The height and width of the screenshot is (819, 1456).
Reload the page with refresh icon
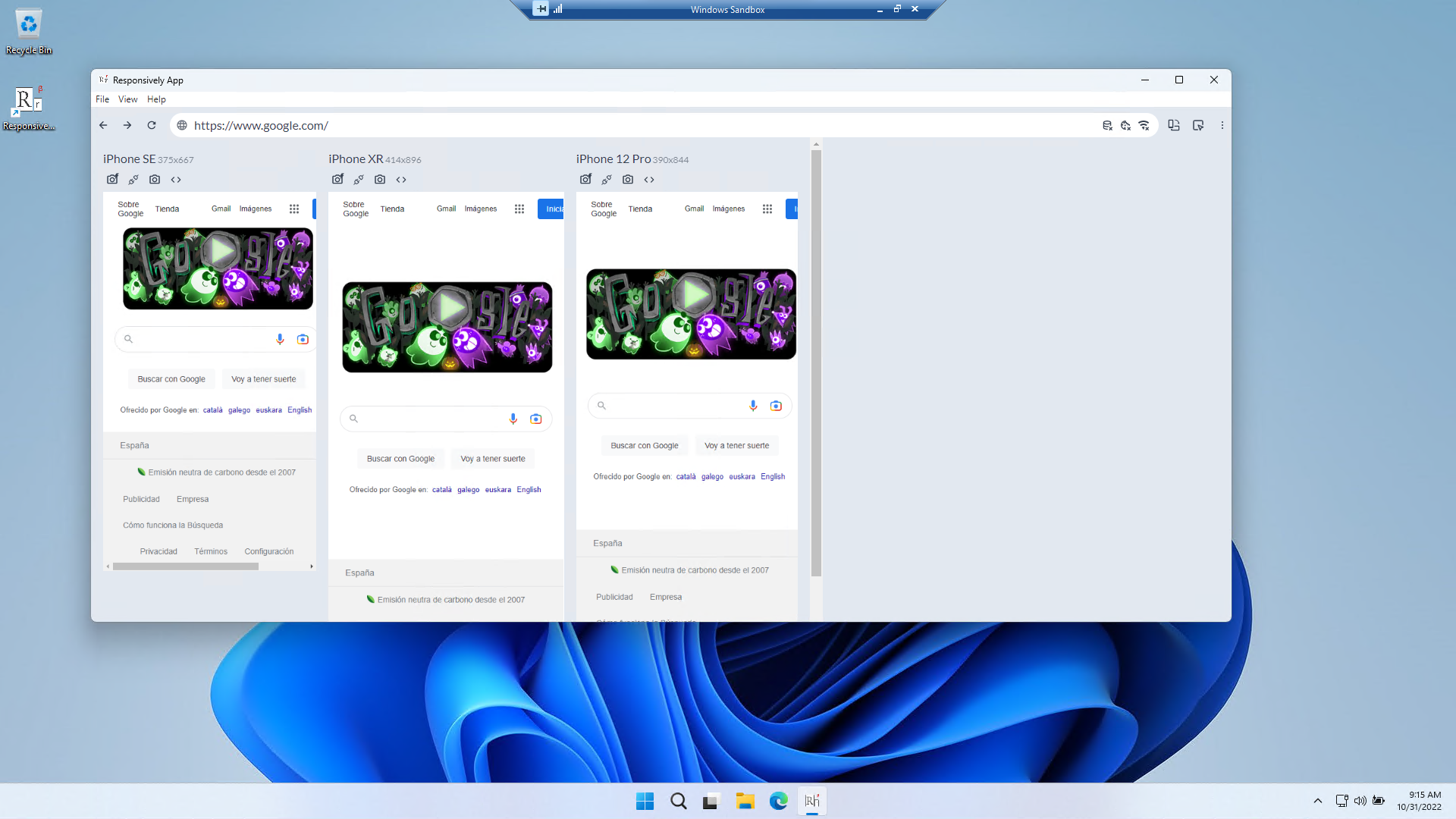[x=152, y=126]
